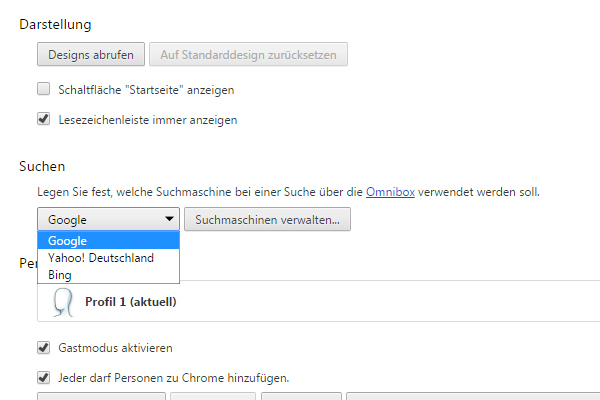Click the search engine dropdown arrow
The image size is (600, 400).
(169, 220)
